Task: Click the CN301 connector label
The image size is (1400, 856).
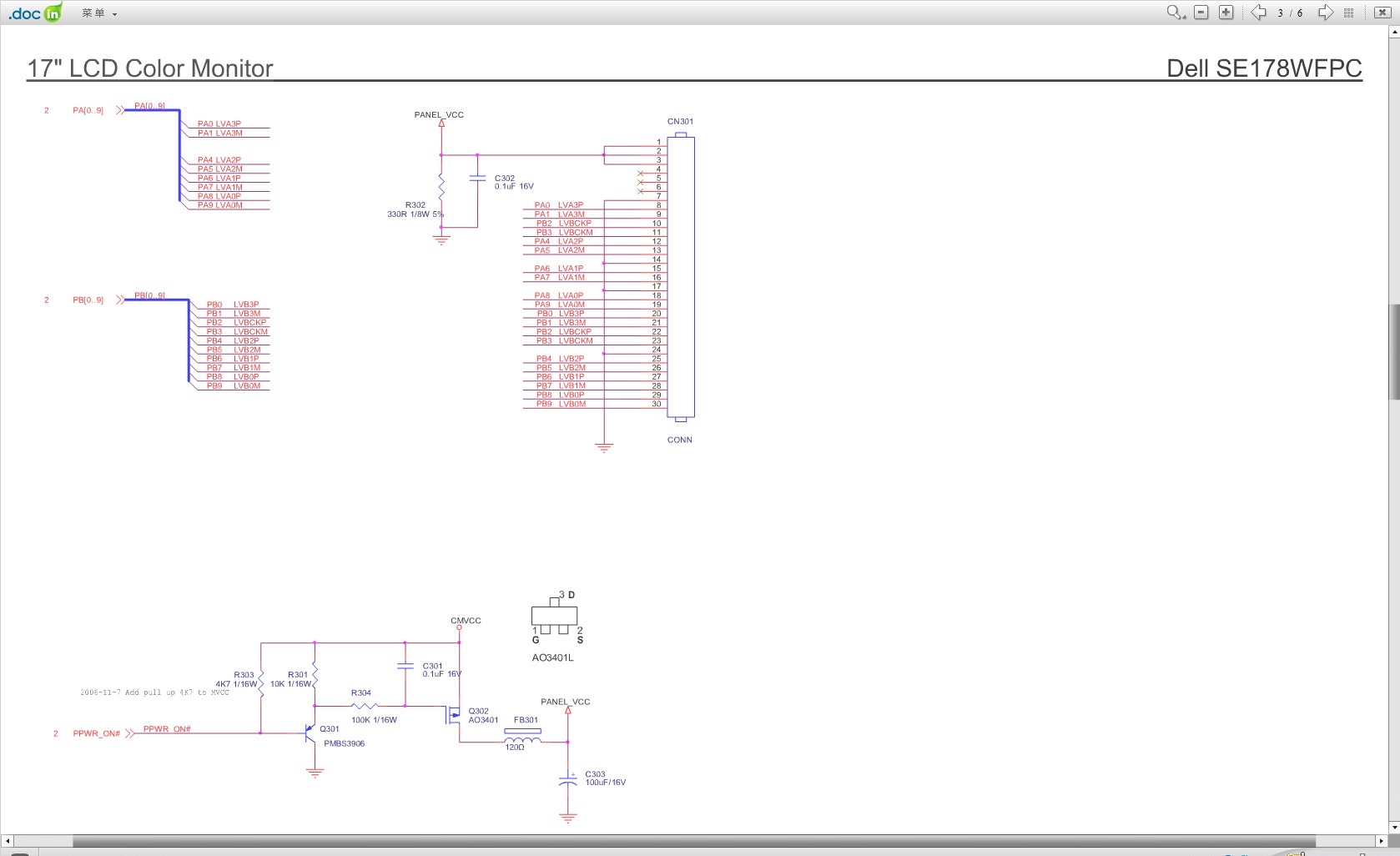Action: click(x=680, y=122)
